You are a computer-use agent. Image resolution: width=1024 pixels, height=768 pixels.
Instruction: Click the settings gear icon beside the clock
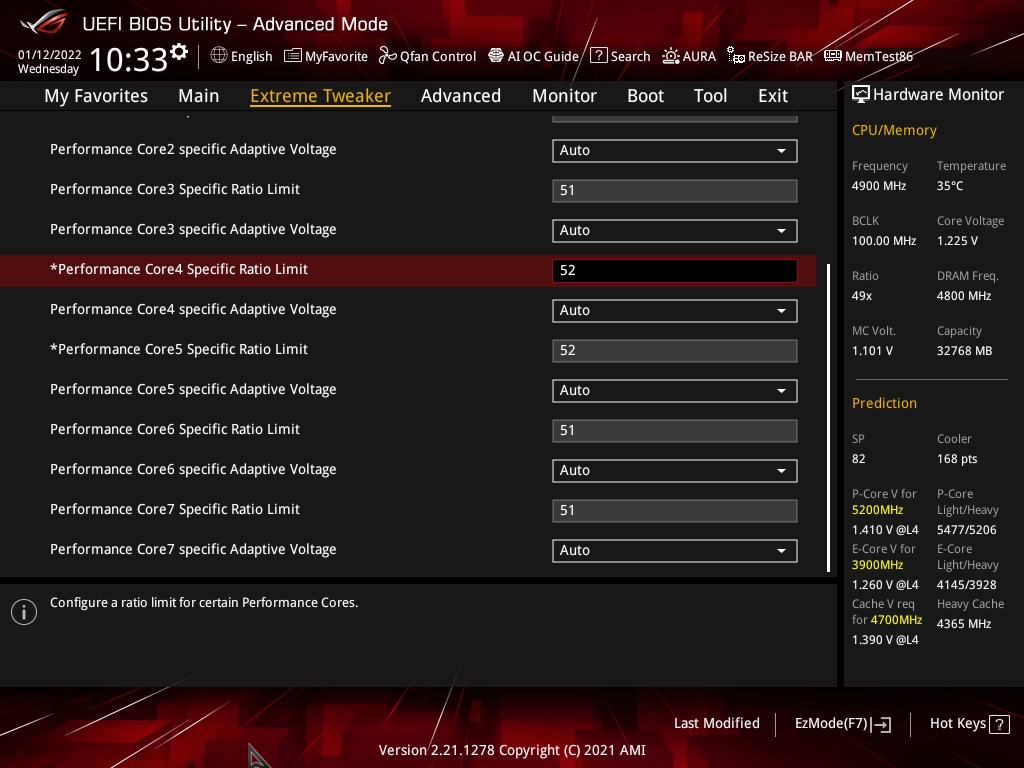pos(179,51)
